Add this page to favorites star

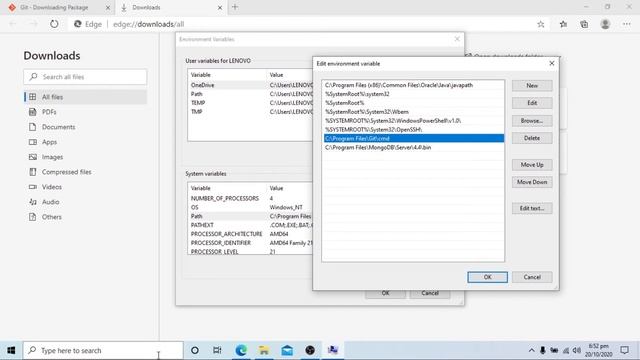[541, 24]
